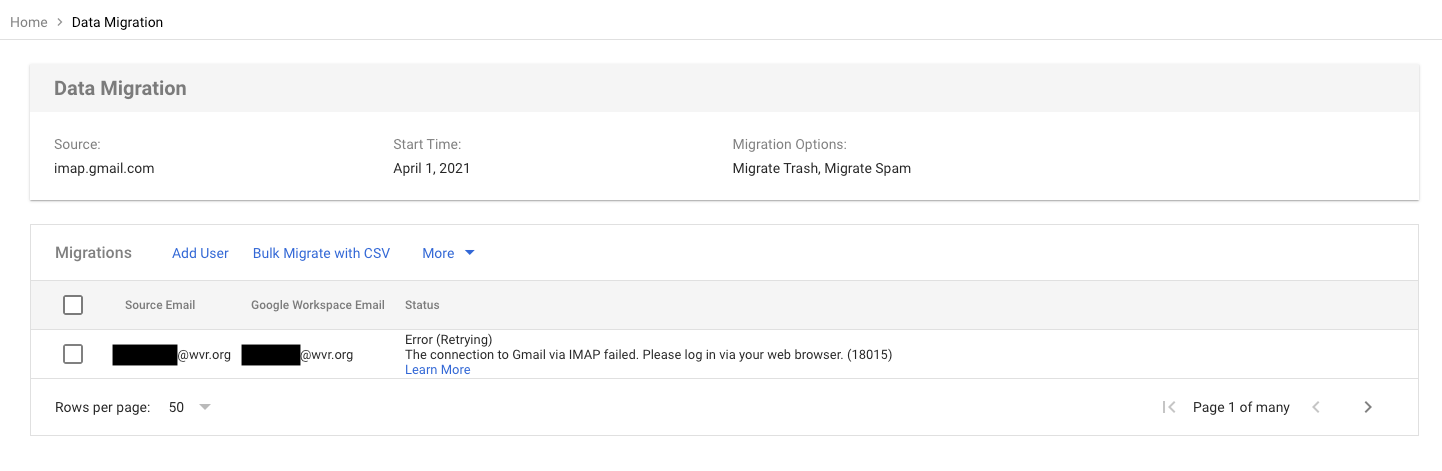Open the Rows per page dropdown
Screen dimensions: 1442x471
pyautogui.click(x=205, y=407)
